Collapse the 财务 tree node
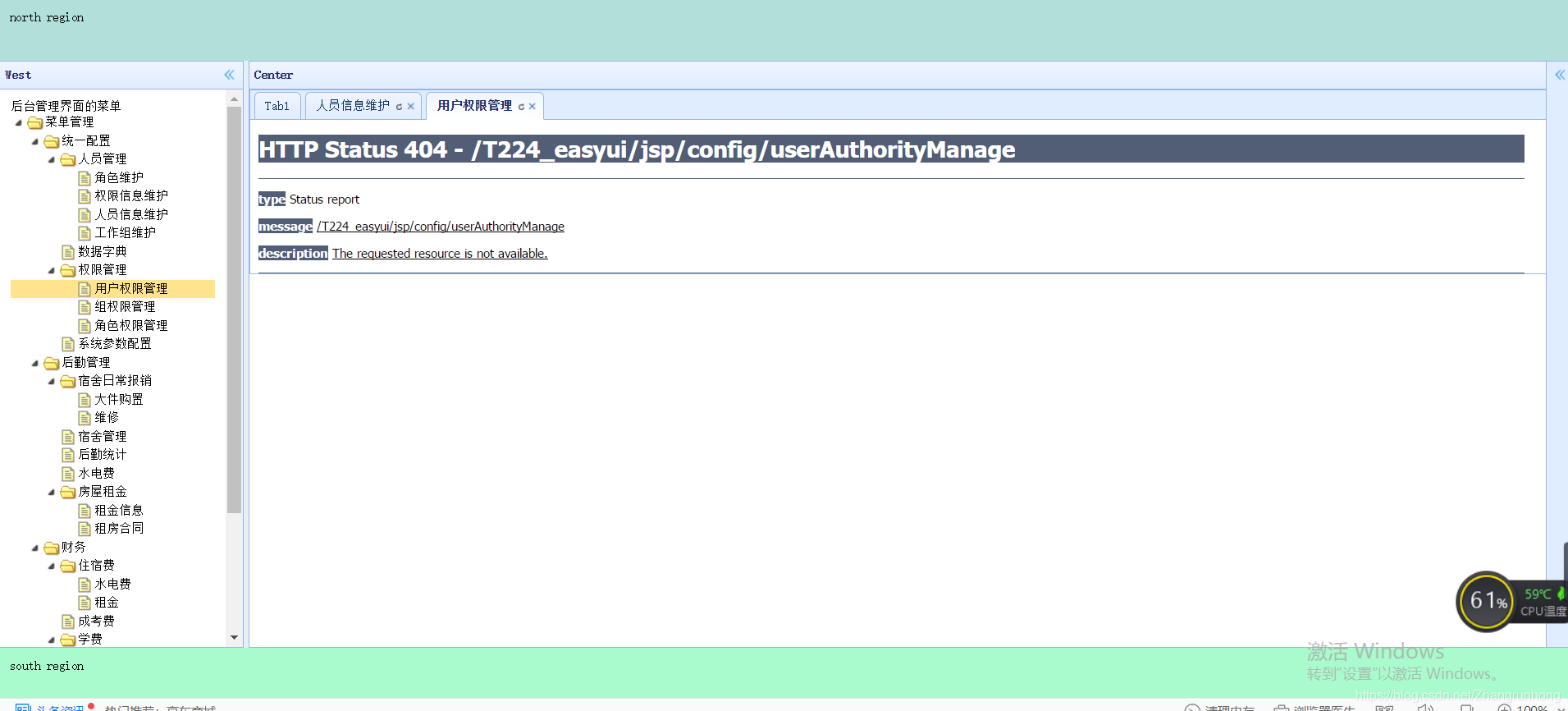 point(35,548)
